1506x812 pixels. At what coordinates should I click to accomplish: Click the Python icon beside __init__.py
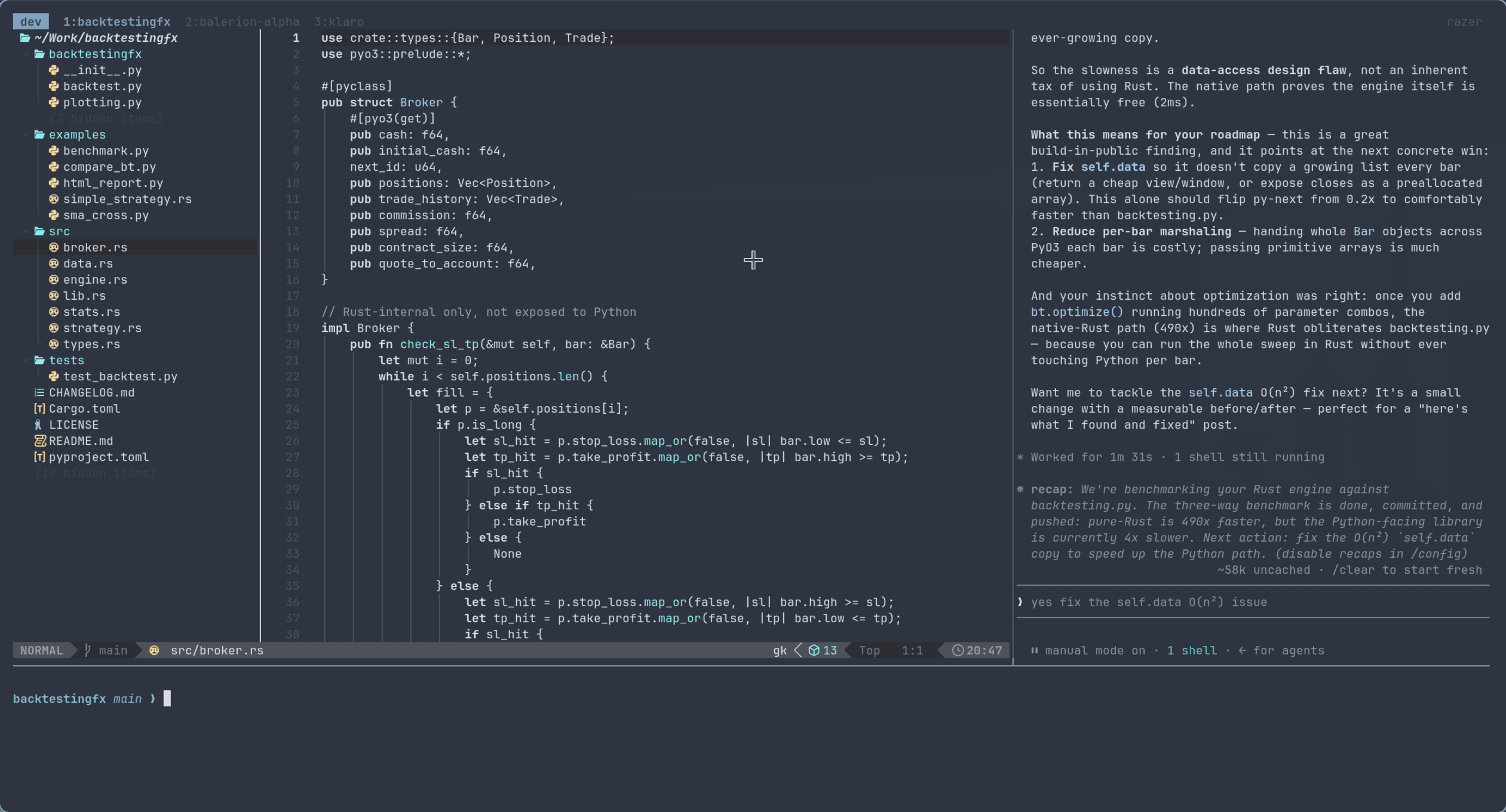(54, 70)
